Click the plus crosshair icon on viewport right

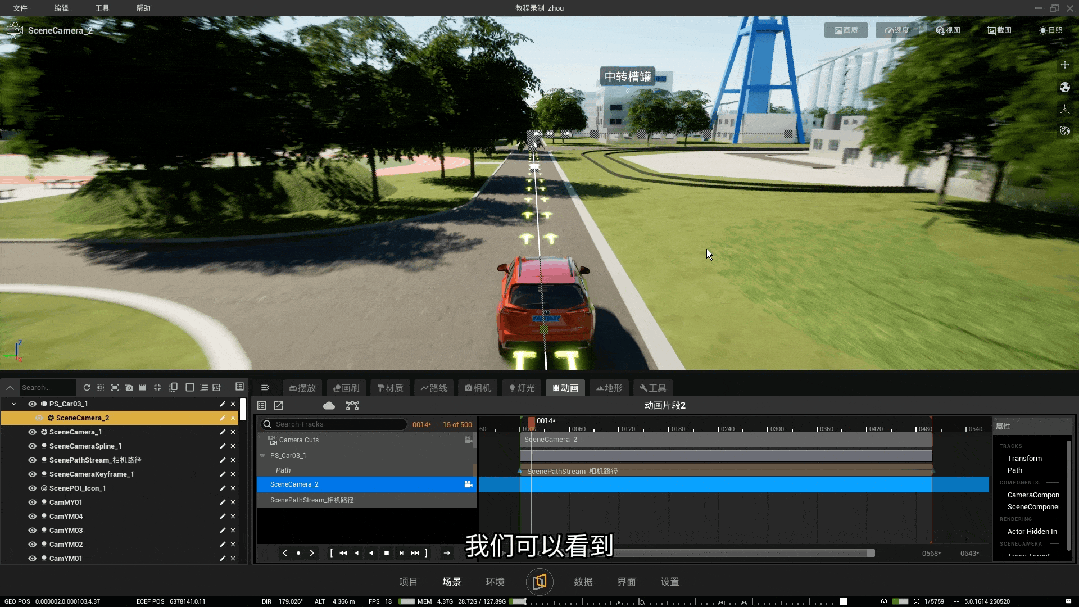coord(1065,65)
